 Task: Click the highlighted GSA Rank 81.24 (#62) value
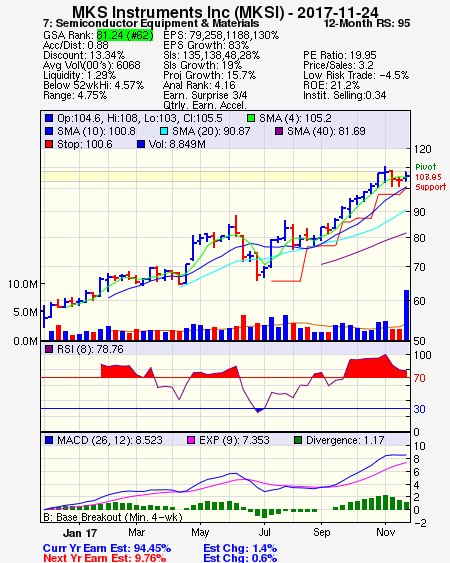point(125,35)
